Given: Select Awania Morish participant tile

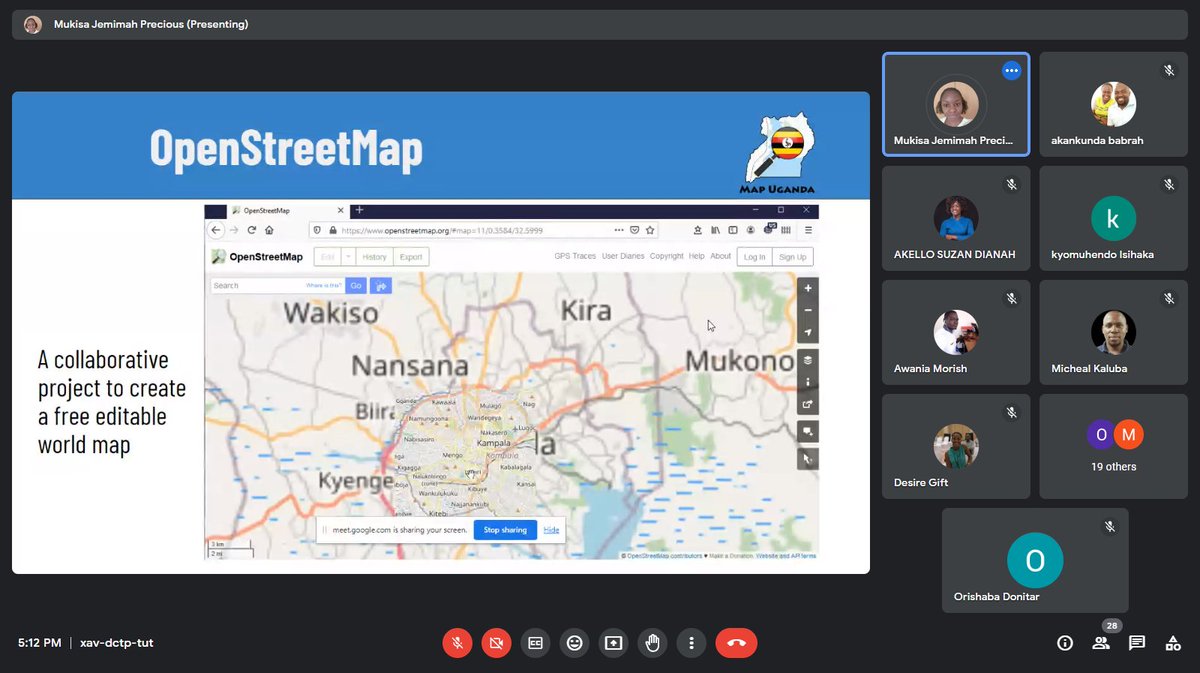Looking at the screenshot, I should pos(956,332).
